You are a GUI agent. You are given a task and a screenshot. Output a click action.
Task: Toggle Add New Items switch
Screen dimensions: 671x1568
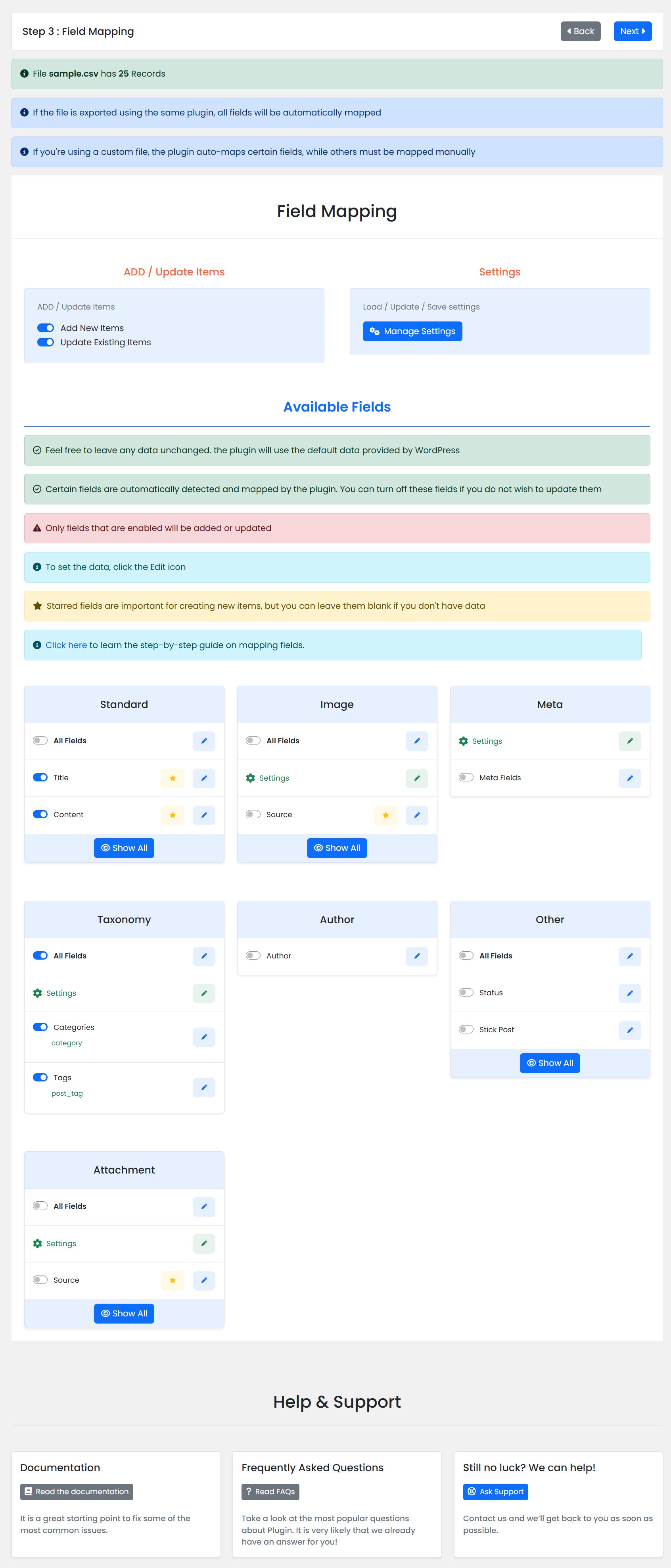click(46, 328)
